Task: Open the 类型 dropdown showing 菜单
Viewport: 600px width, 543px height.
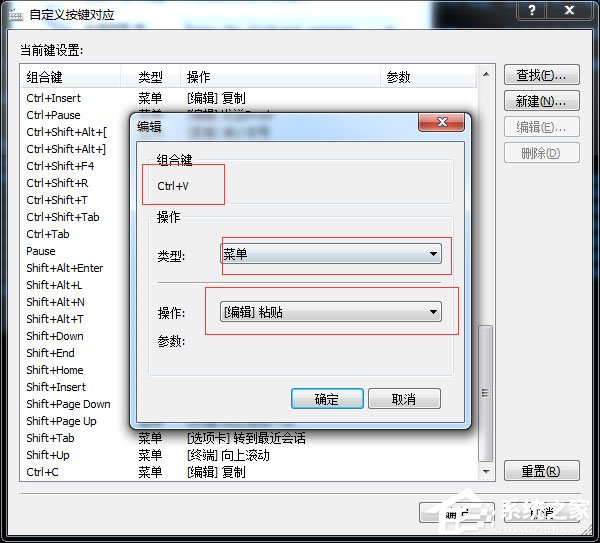Action: click(x=331, y=254)
